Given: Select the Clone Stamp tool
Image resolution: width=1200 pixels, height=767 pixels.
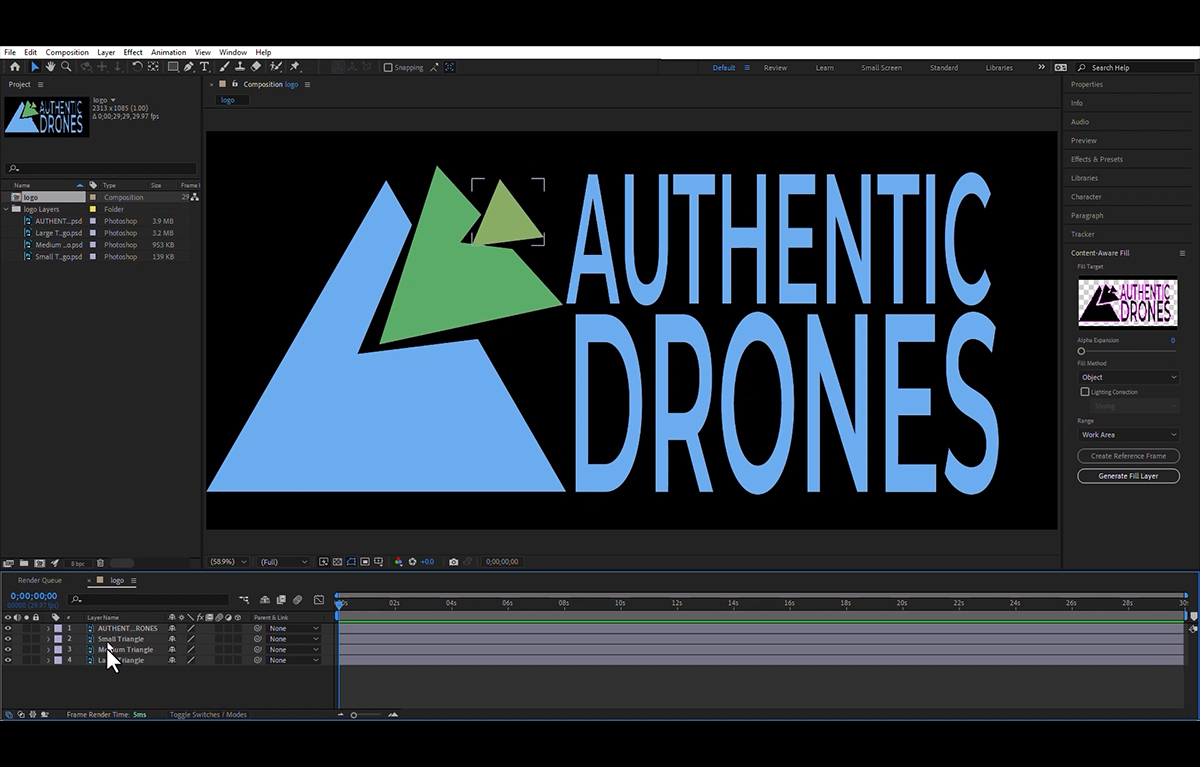Looking at the screenshot, I should click(240, 67).
